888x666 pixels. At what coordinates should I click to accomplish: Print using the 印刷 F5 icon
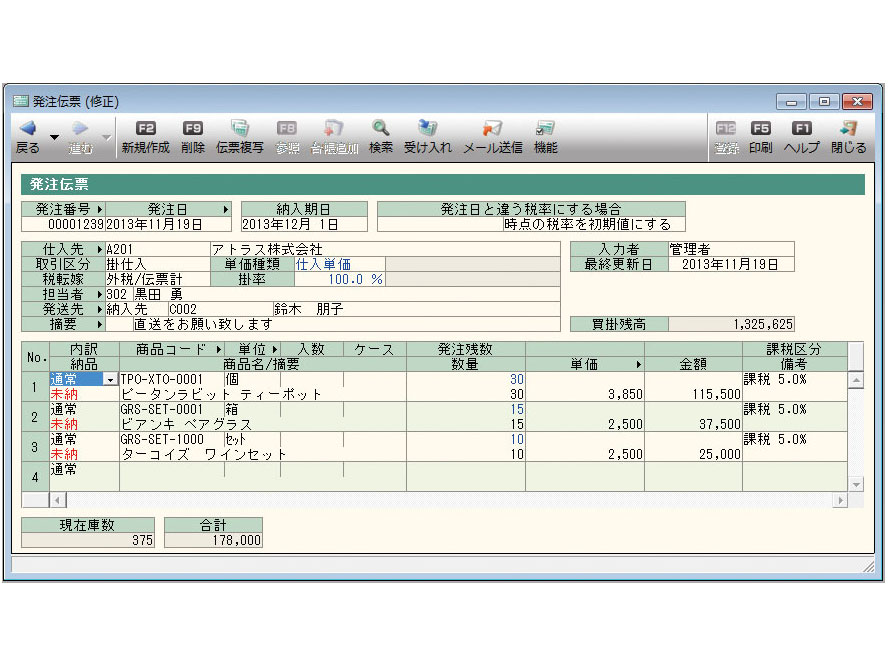(x=760, y=129)
